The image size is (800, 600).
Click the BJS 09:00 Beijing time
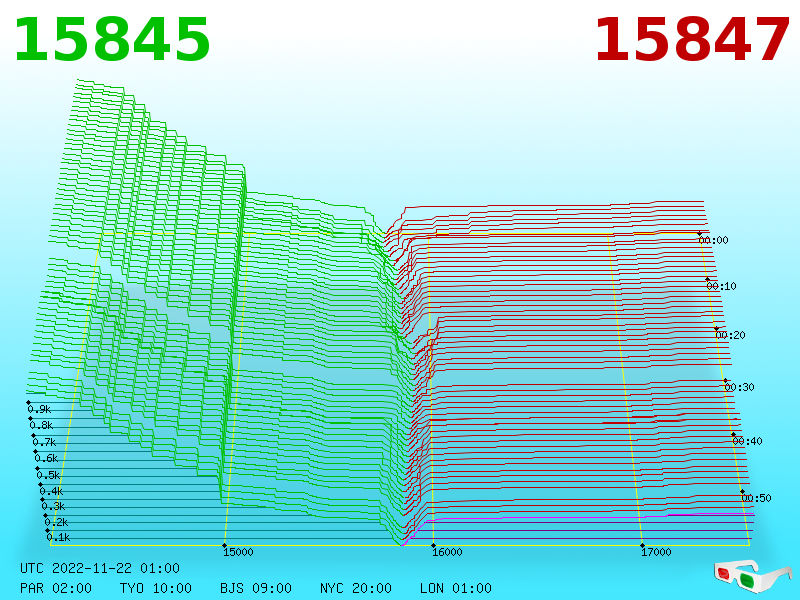point(256,588)
